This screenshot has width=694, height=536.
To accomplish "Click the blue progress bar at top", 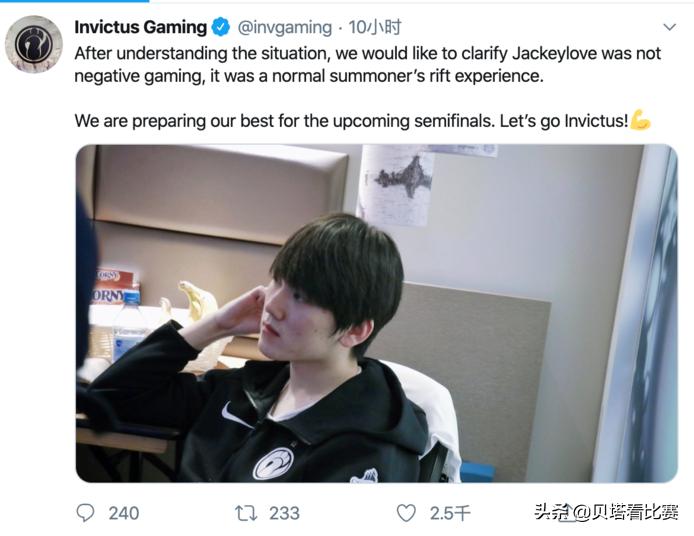I will click(74, 1).
